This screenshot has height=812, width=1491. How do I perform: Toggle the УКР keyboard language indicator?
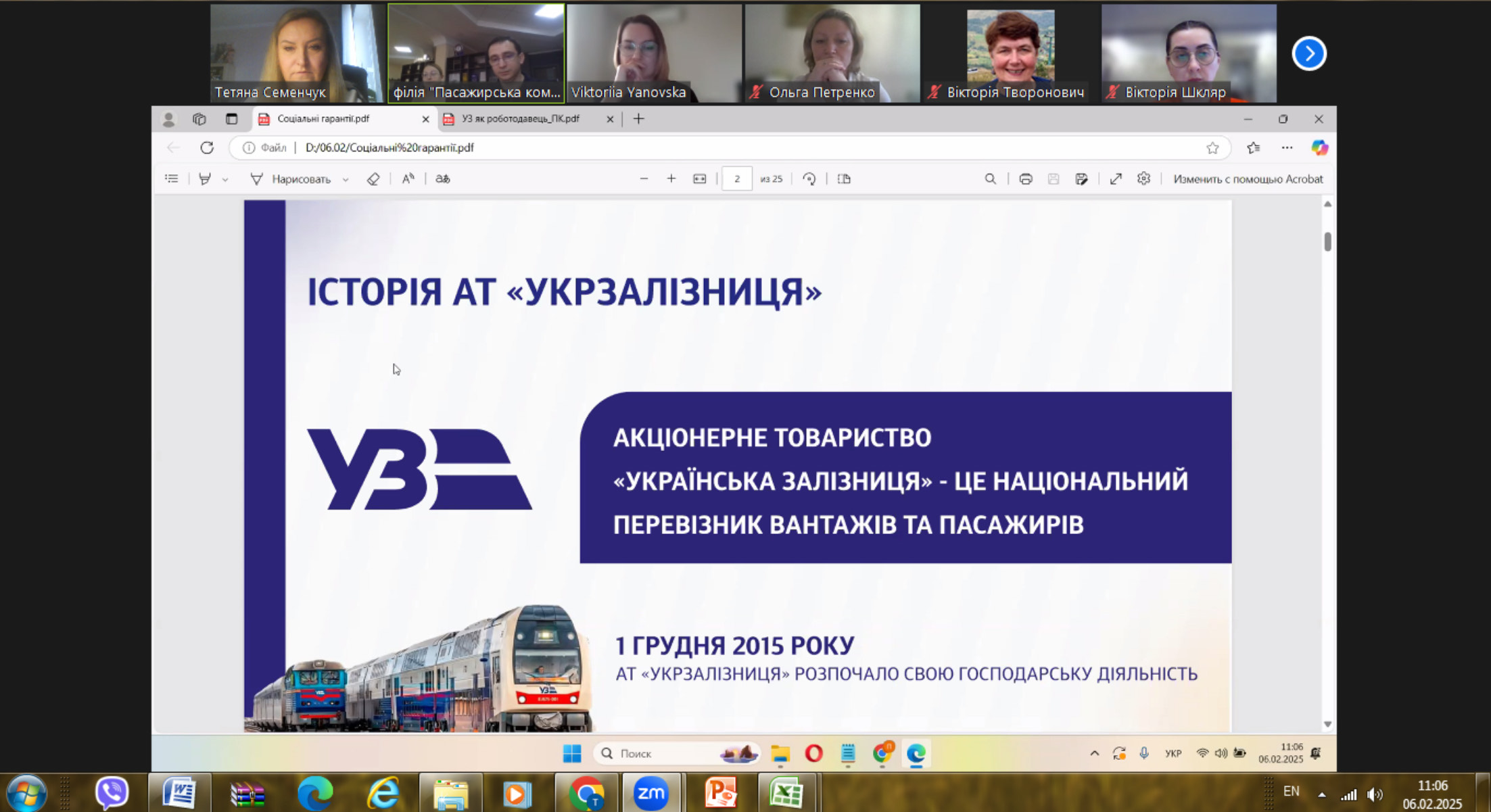point(1173,753)
